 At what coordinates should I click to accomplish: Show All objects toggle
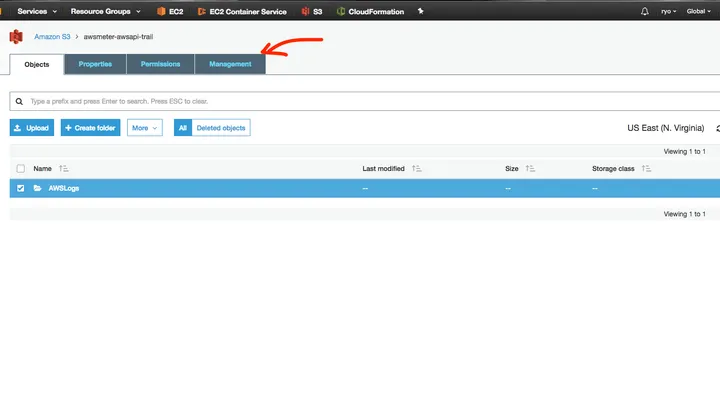pyautogui.click(x=183, y=128)
